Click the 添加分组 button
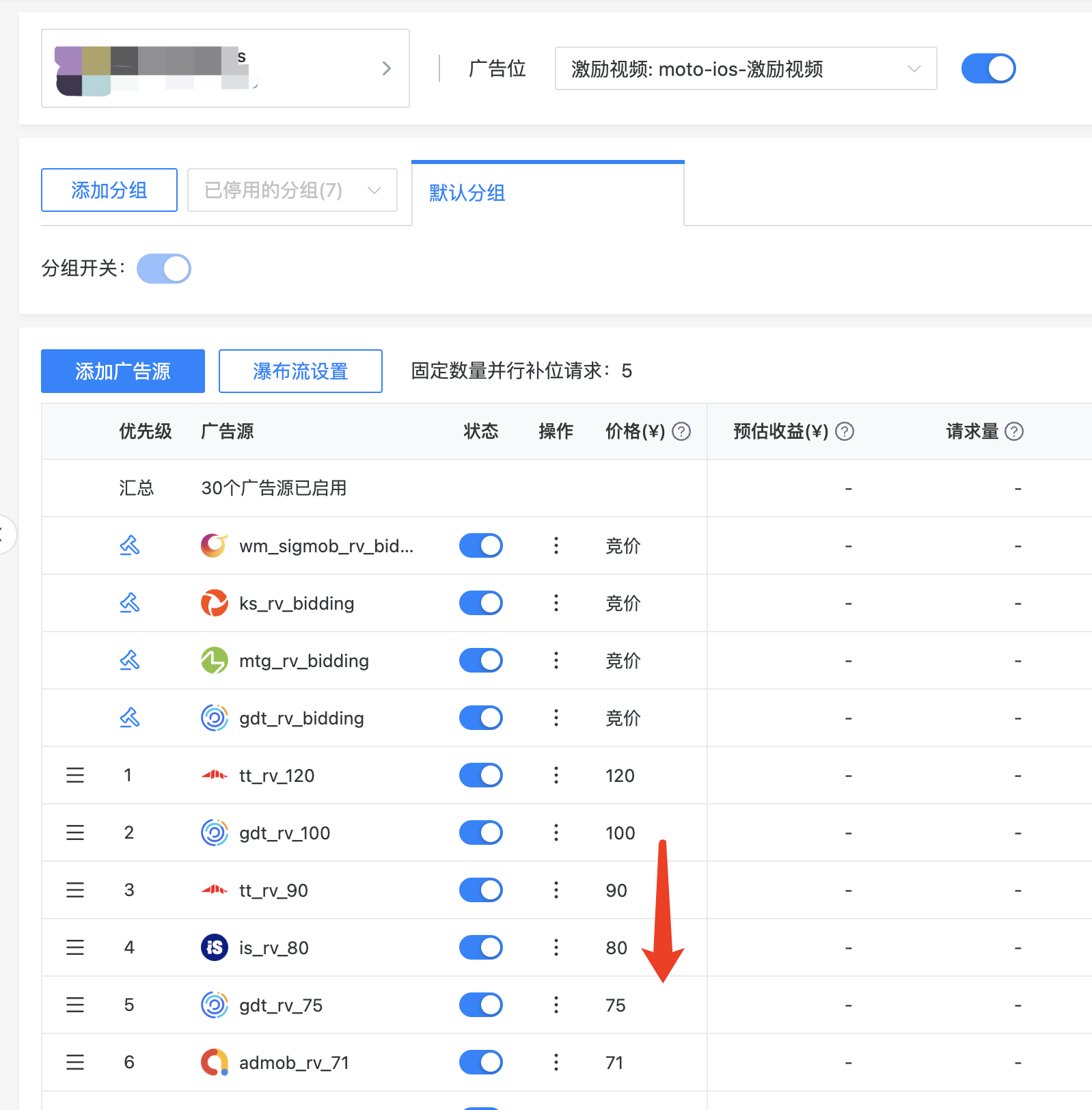This screenshot has height=1110, width=1092. click(x=109, y=190)
